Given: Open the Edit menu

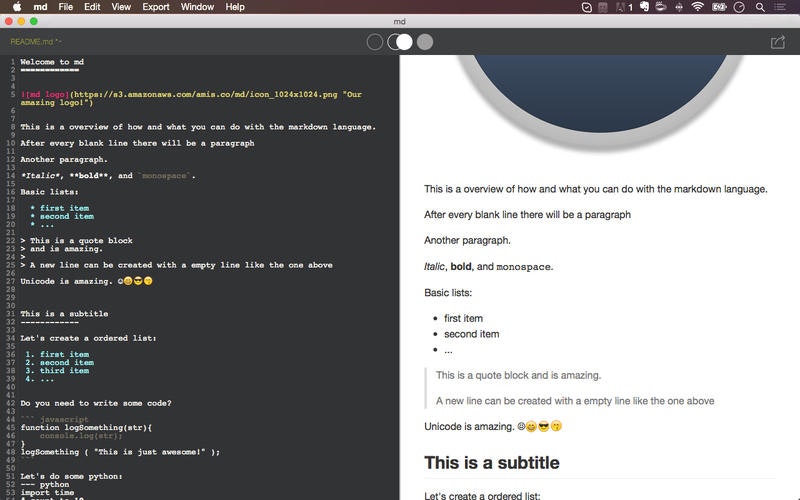Looking at the screenshot, I should pyautogui.click(x=92, y=7).
